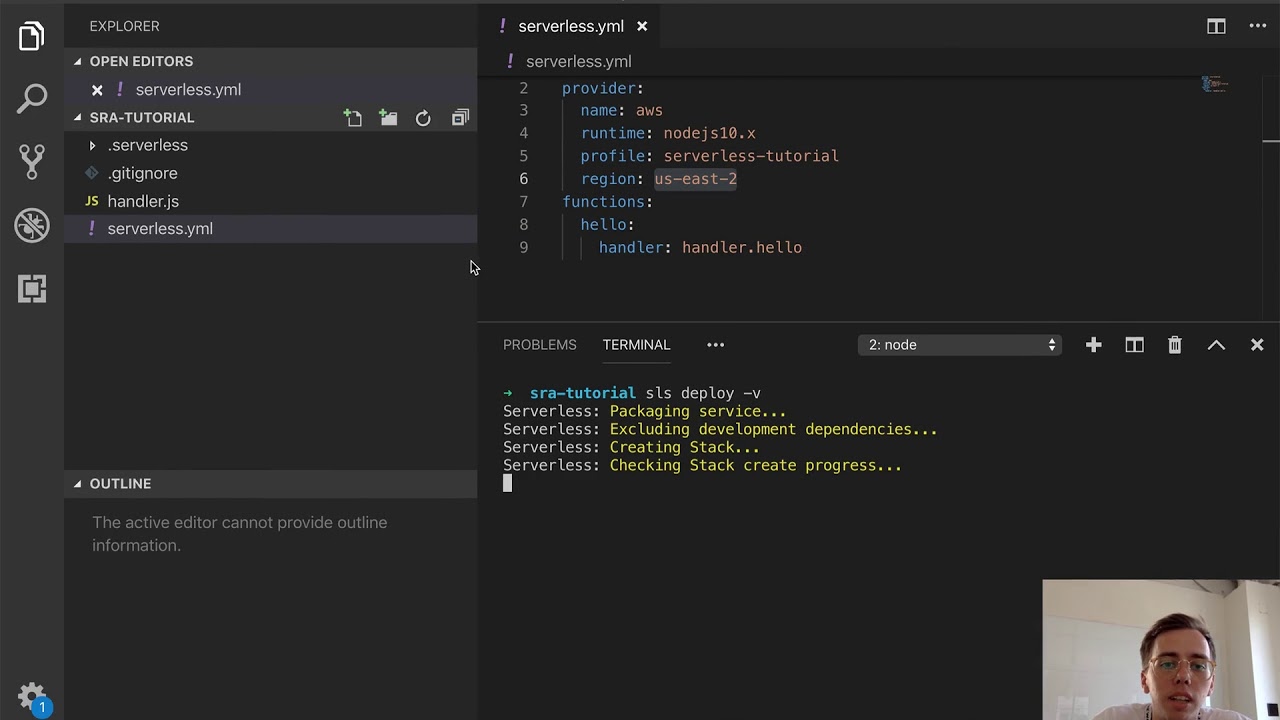Show more panel tabs via ellipsis
Screen dimensions: 1280x720
(x=716, y=345)
